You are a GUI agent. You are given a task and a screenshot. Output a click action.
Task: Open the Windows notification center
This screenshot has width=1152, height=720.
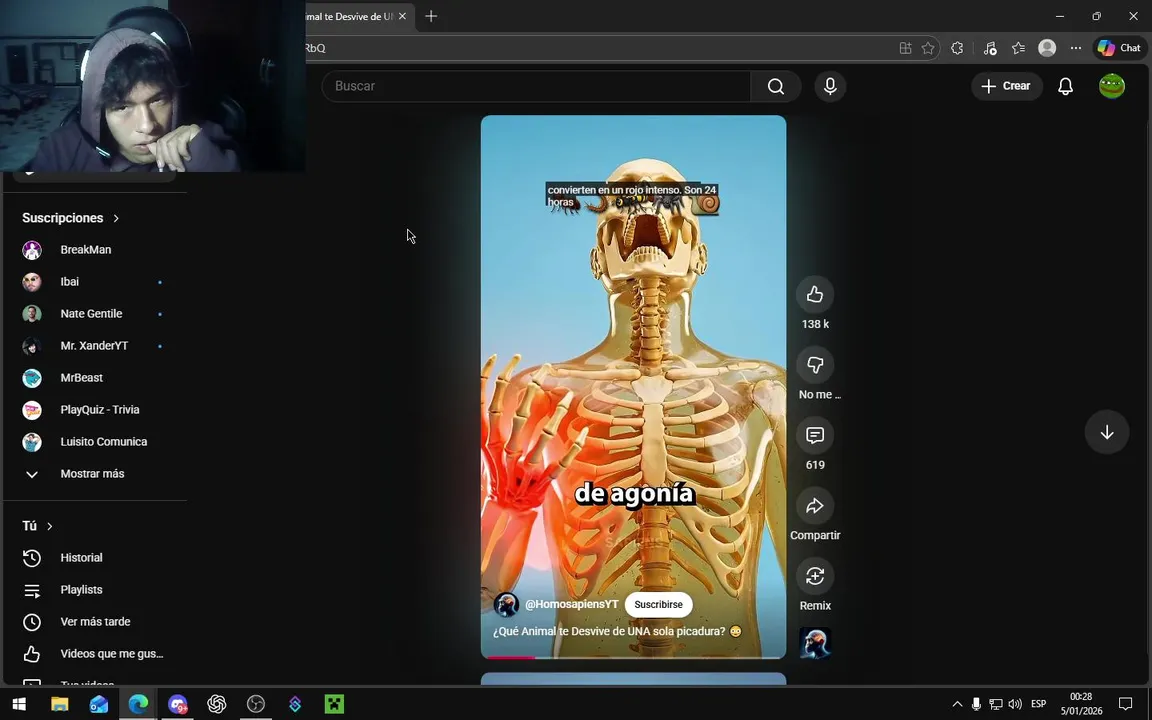click(1126, 704)
